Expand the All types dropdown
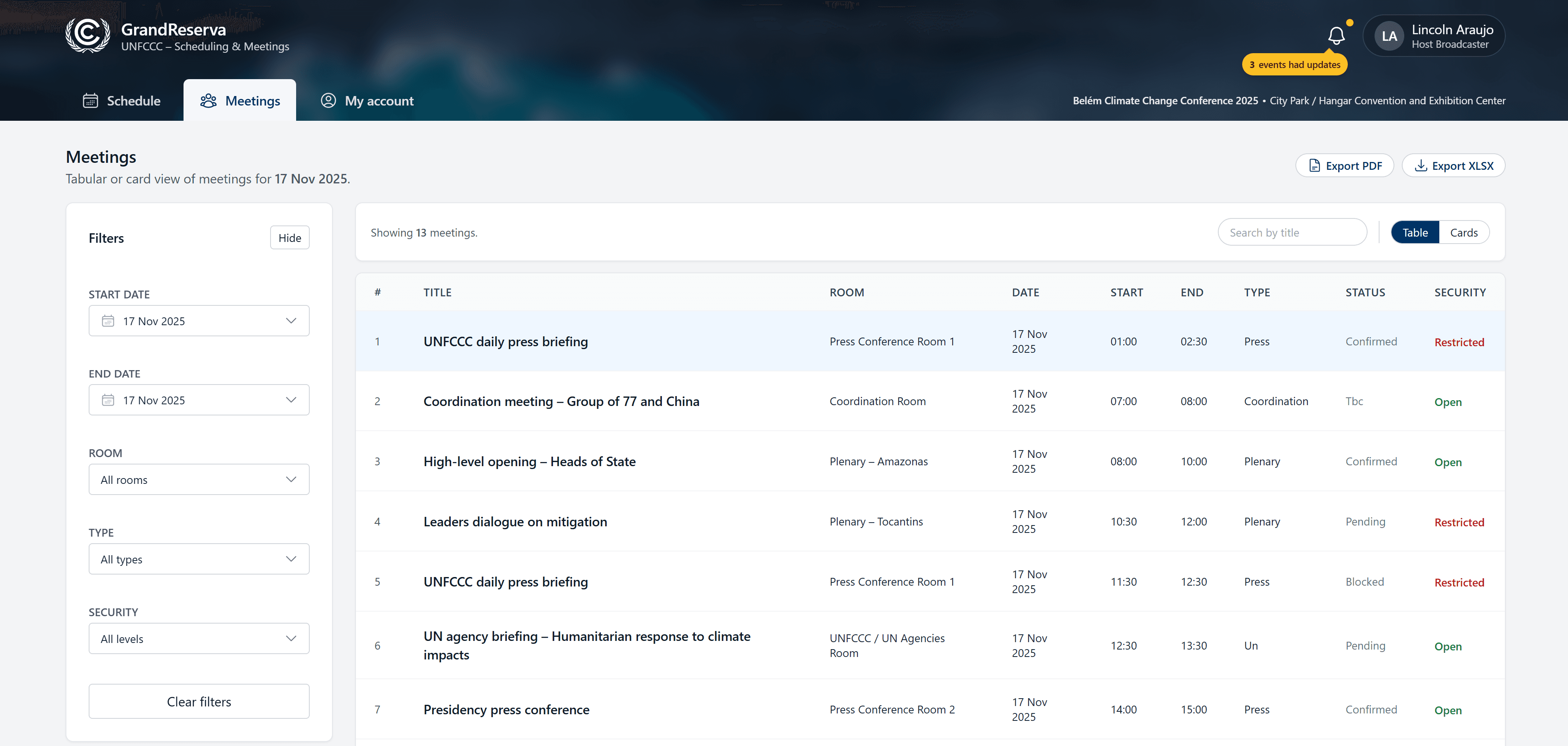Image resolution: width=1568 pixels, height=746 pixels. click(x=199, y=558)
